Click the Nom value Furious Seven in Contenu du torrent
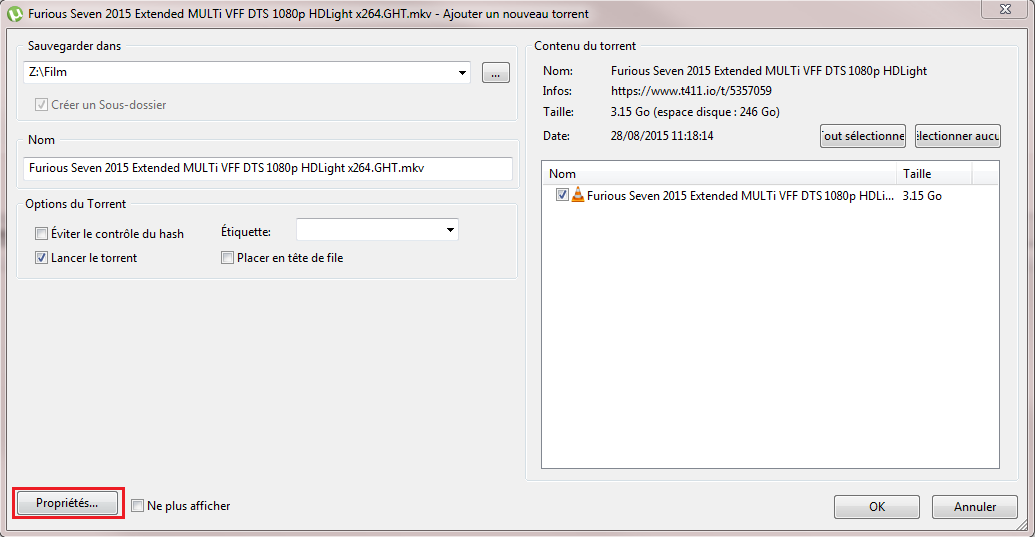 click(769, 71)
